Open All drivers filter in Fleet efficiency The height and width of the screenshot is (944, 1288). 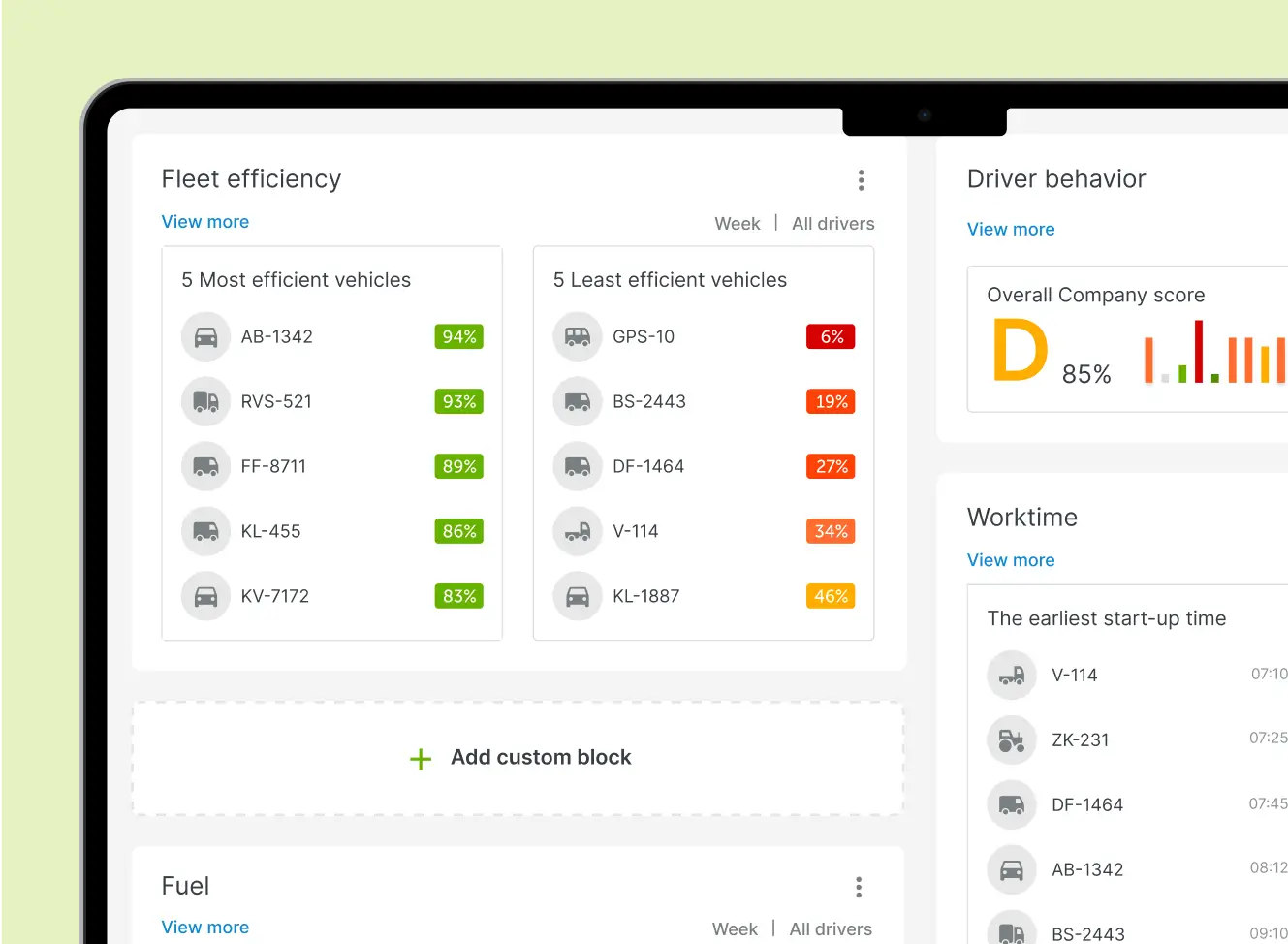click(833, 224)
